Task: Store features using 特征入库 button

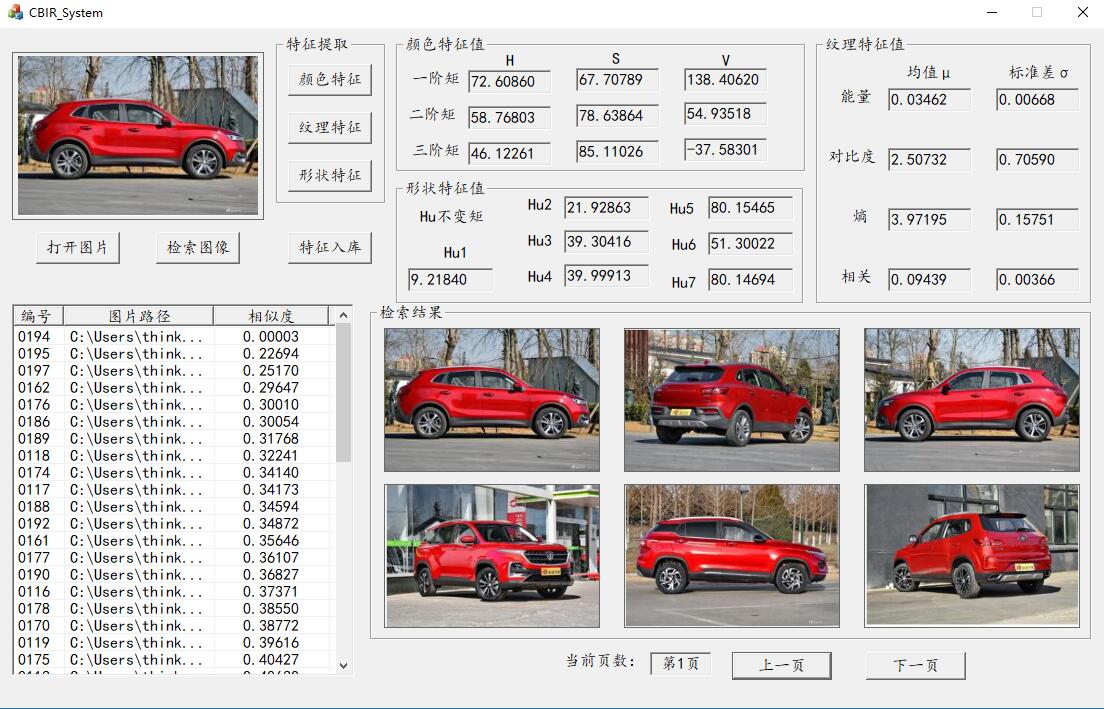Action: click(330, 248)
